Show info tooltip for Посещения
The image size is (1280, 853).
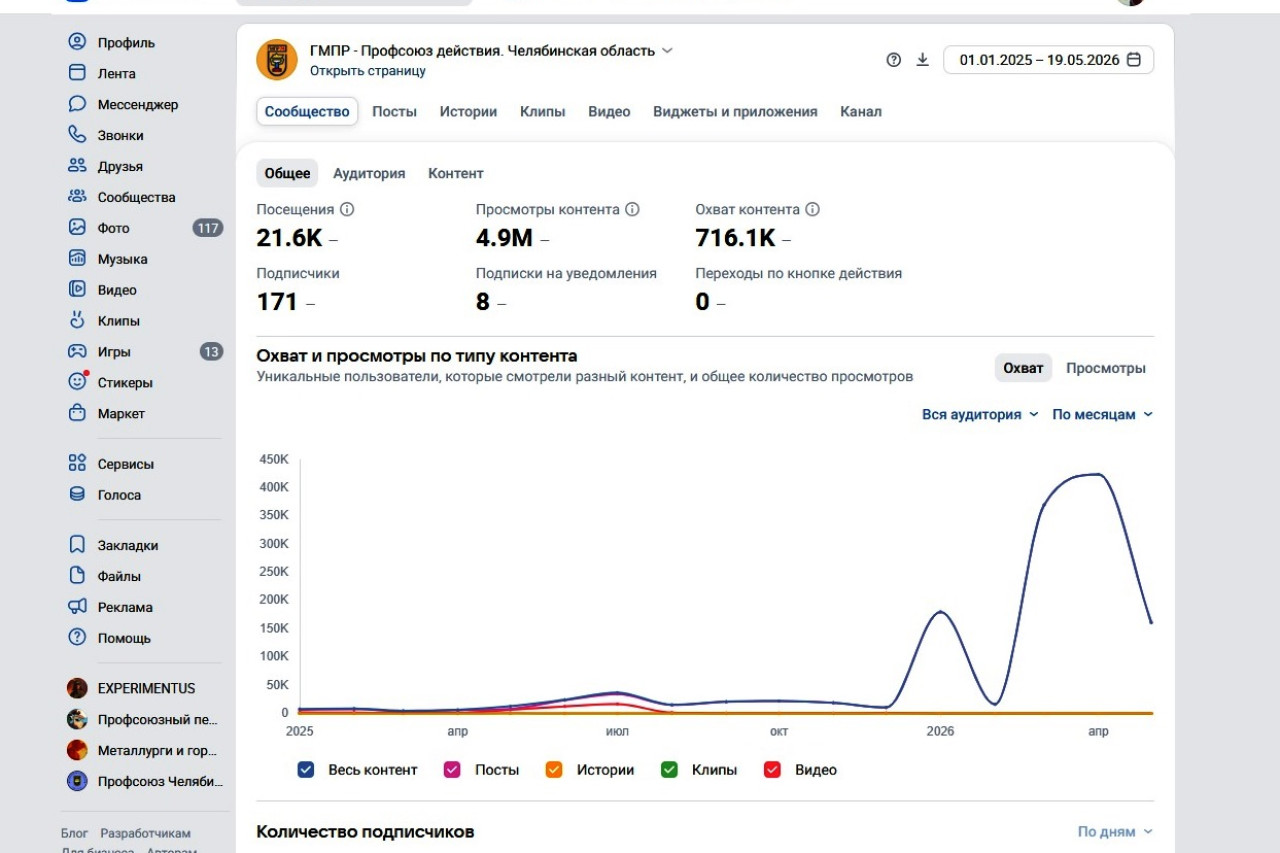pyautogui.click(x=347, y=210)
